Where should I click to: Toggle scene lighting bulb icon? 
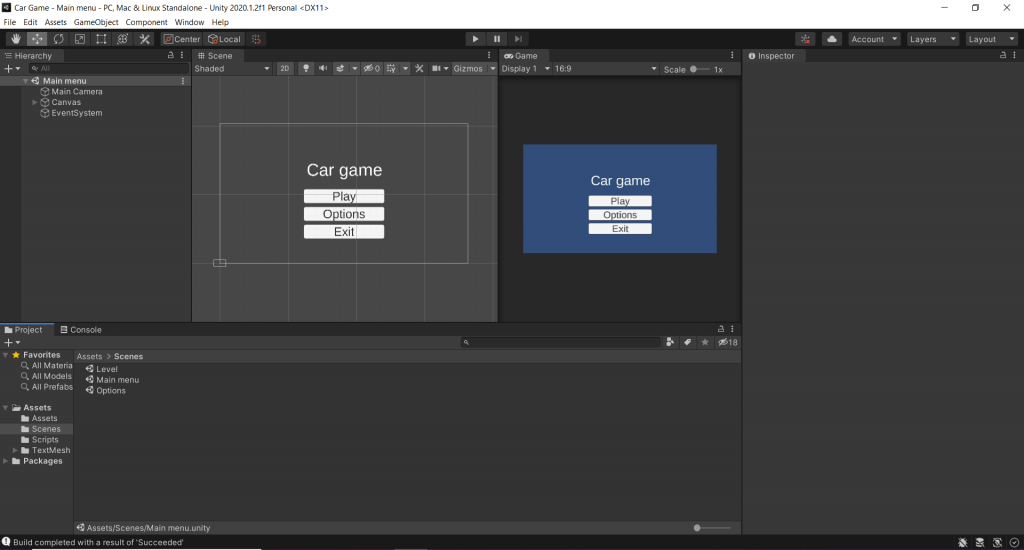click(x=306, y=69)
